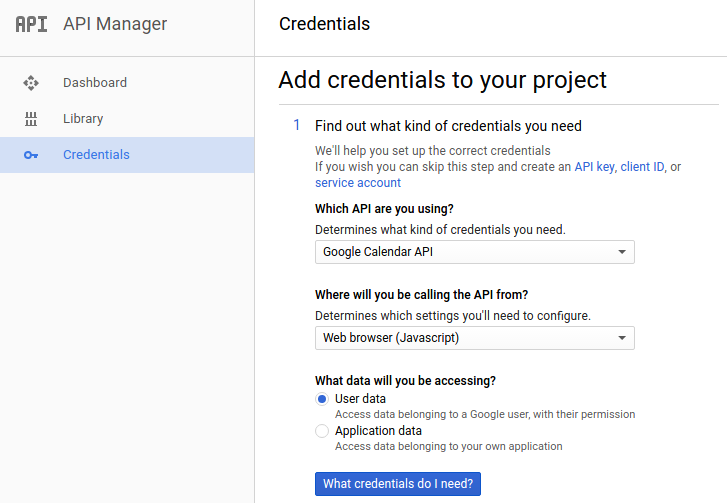Open the service account link
727x503 pixels.
tap(358, 183)
